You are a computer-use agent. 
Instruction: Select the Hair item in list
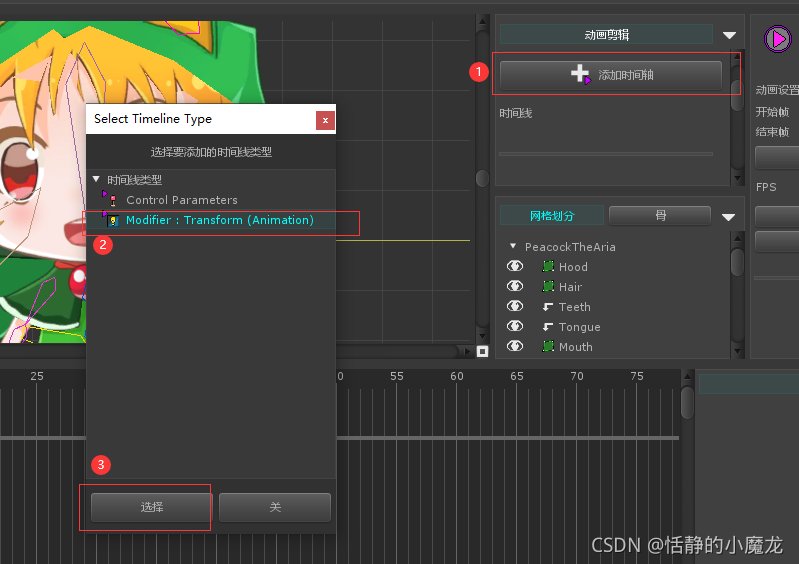(570, 287)
